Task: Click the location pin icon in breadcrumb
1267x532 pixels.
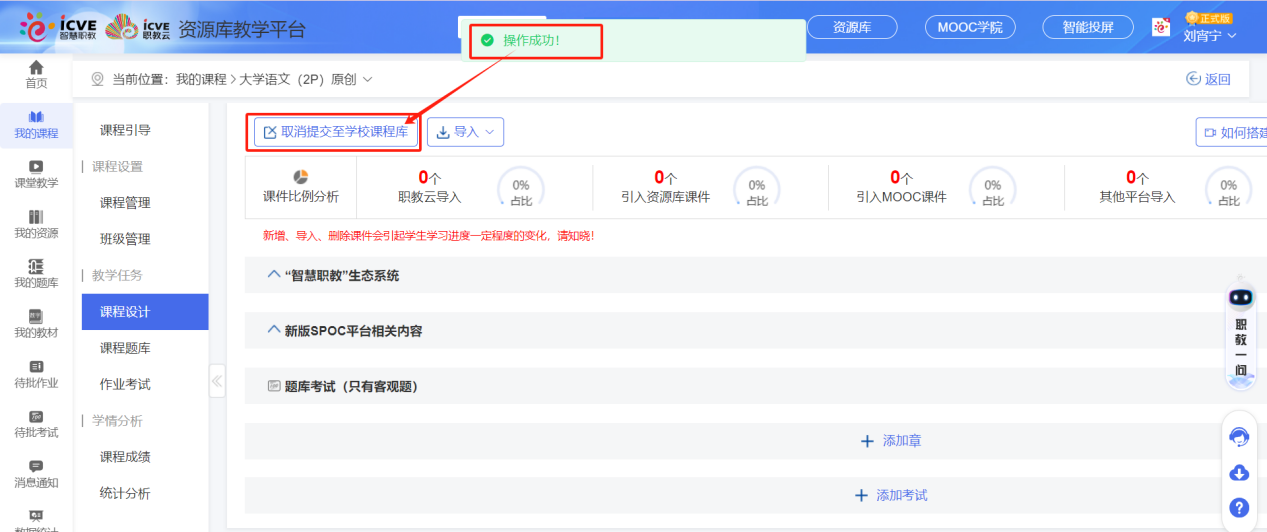Action: point(97,79)
